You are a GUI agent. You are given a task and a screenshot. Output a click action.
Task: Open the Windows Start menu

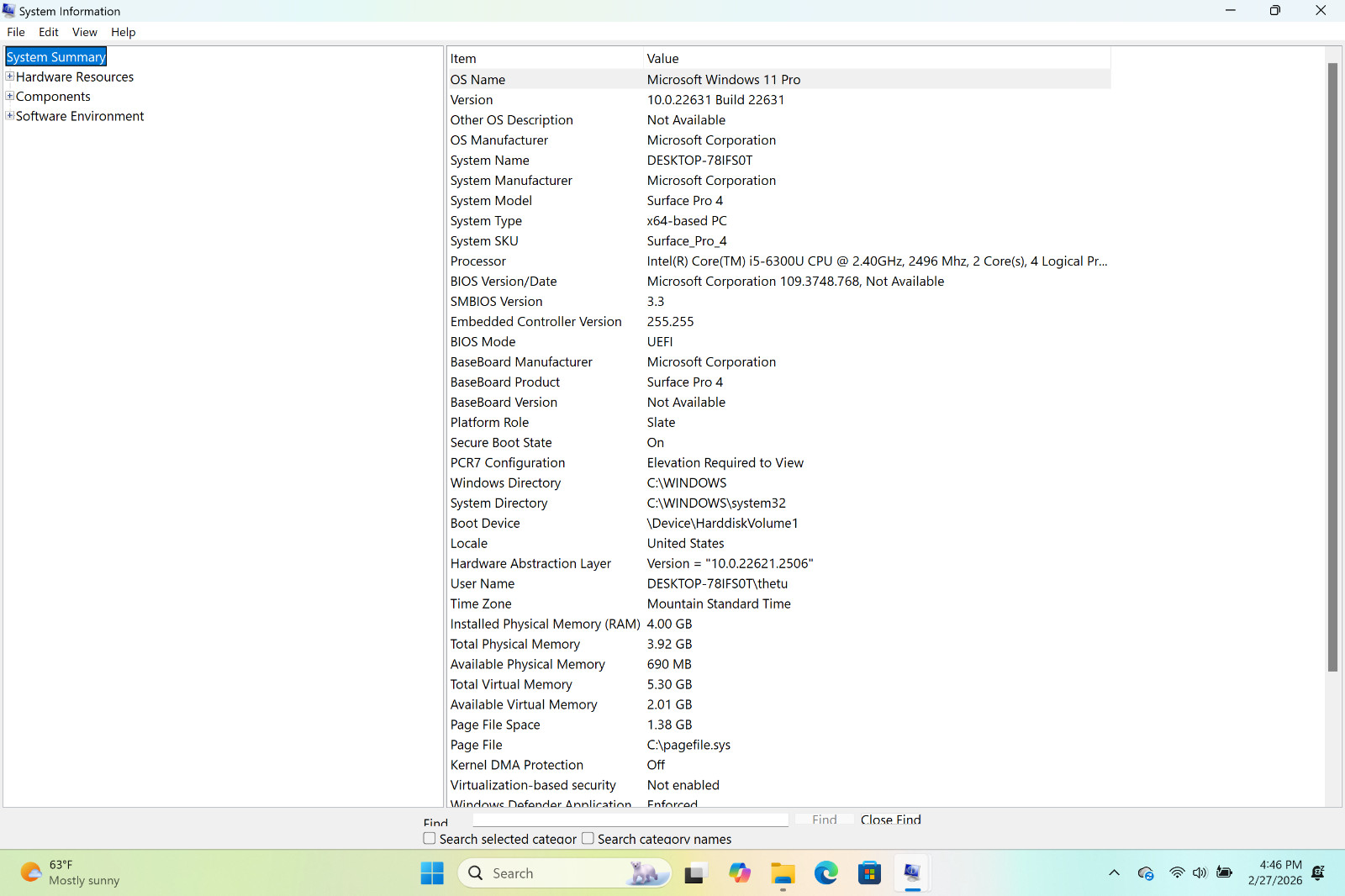tap(432, 873)
